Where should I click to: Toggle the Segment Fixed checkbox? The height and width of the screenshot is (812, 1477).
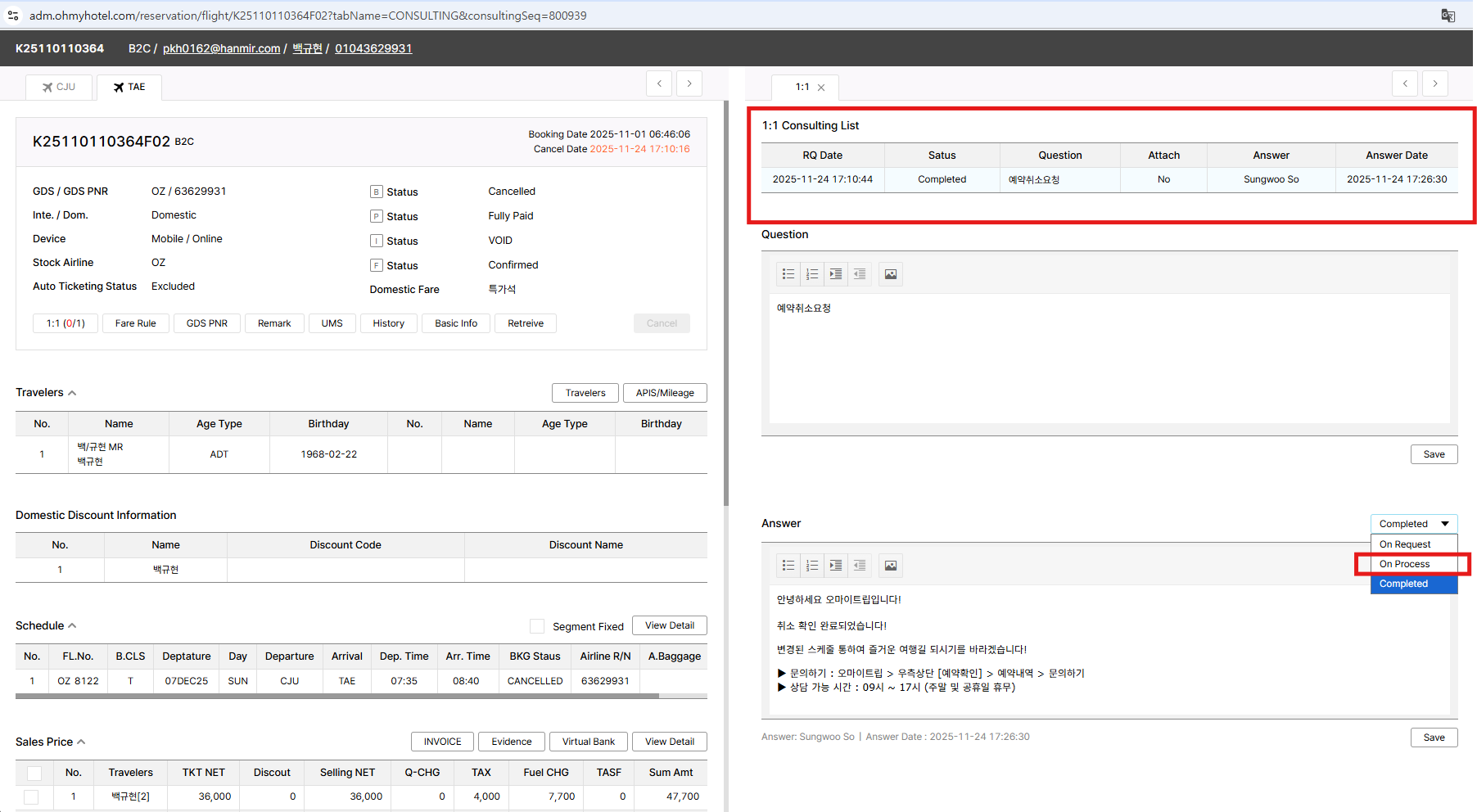click(x=537, y=626)
